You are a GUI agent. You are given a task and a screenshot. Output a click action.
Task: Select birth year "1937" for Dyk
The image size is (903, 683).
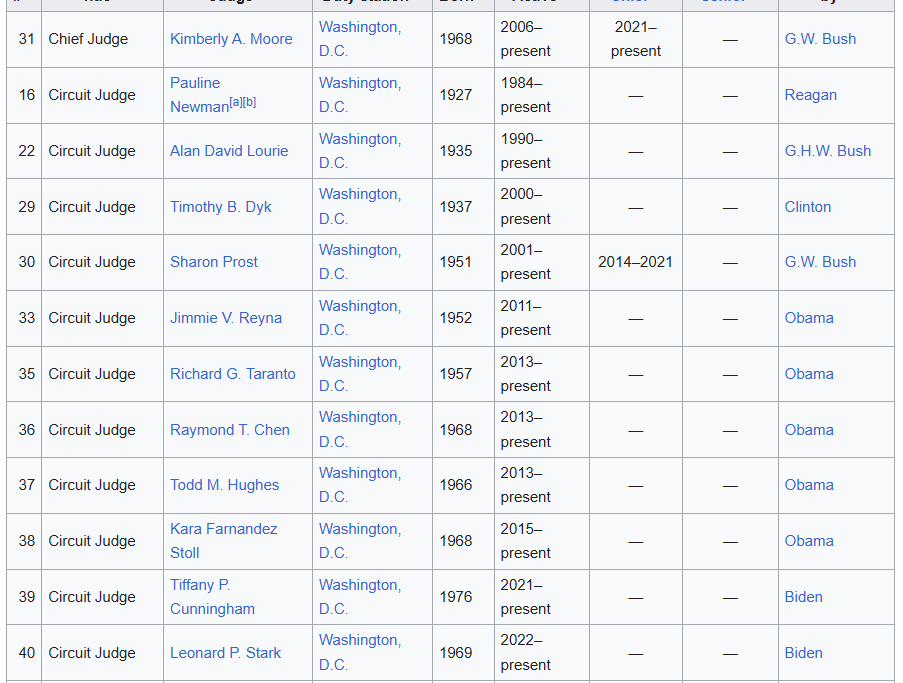tap(456, 207)
